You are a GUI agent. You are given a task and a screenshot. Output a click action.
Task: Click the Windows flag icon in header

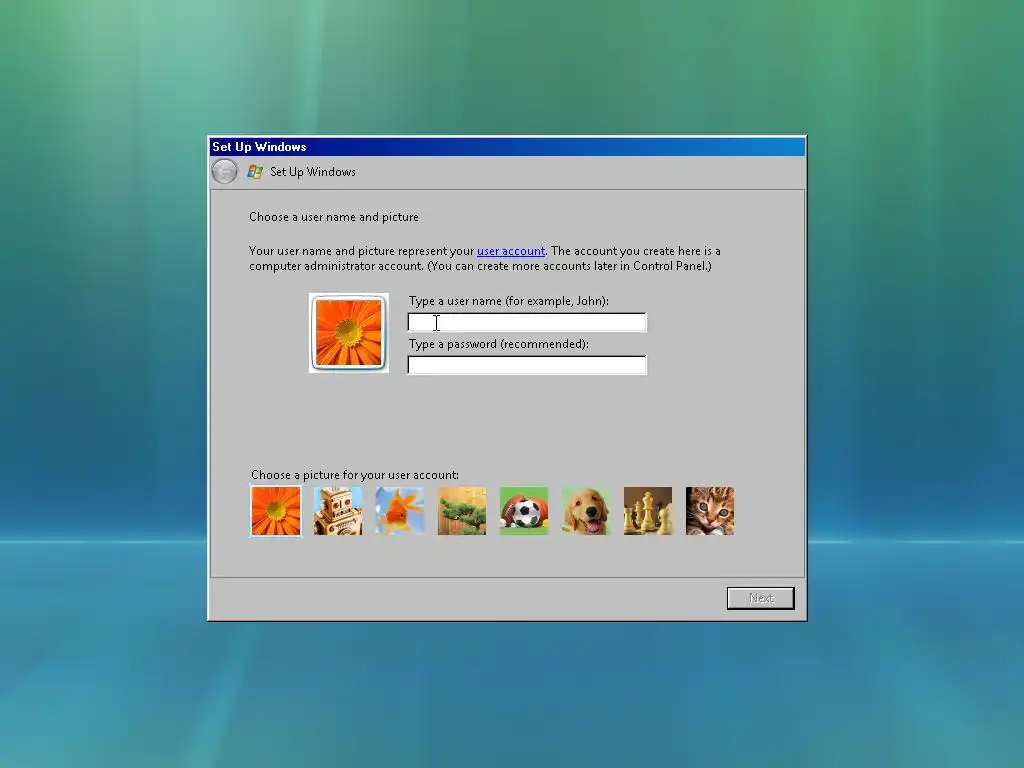pos(255,172)
